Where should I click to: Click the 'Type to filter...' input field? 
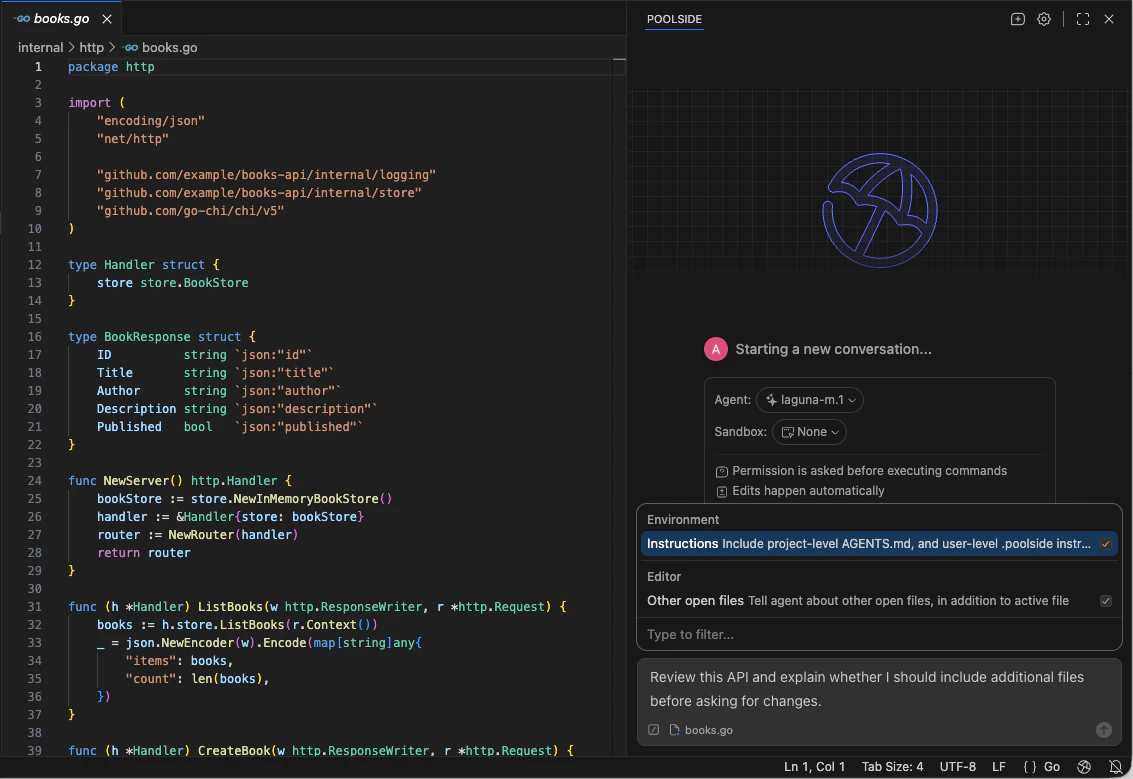pos(879,634)
